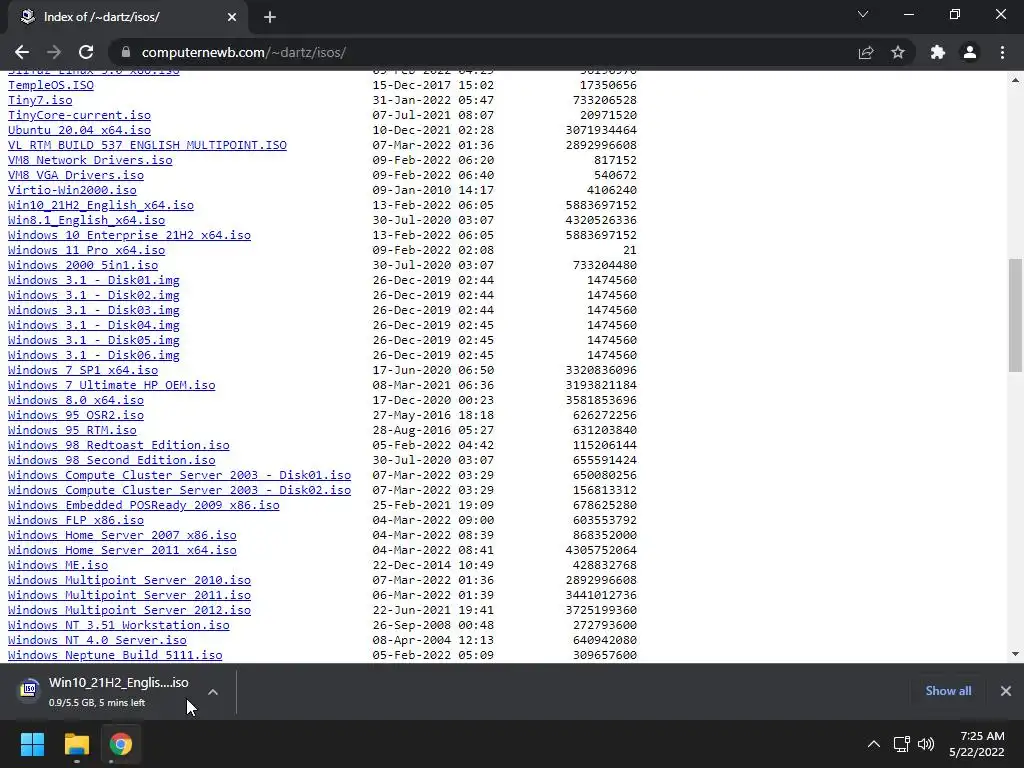
Task: Share this page using the share icon
Action: coord(866,52)
